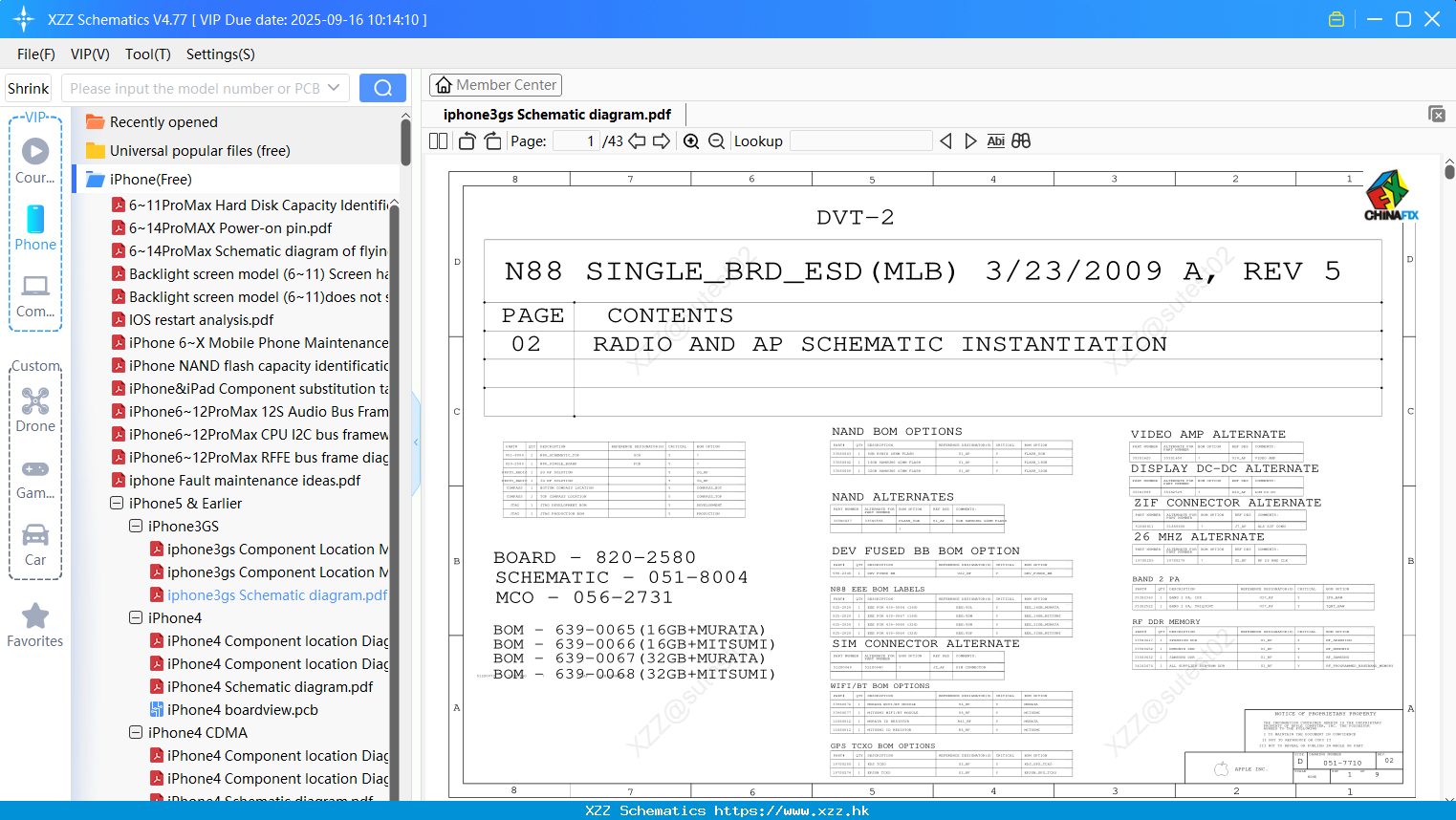Open iphone Fault maintenance ideas.pdf

pyautogui.click(x=245, y=481)
